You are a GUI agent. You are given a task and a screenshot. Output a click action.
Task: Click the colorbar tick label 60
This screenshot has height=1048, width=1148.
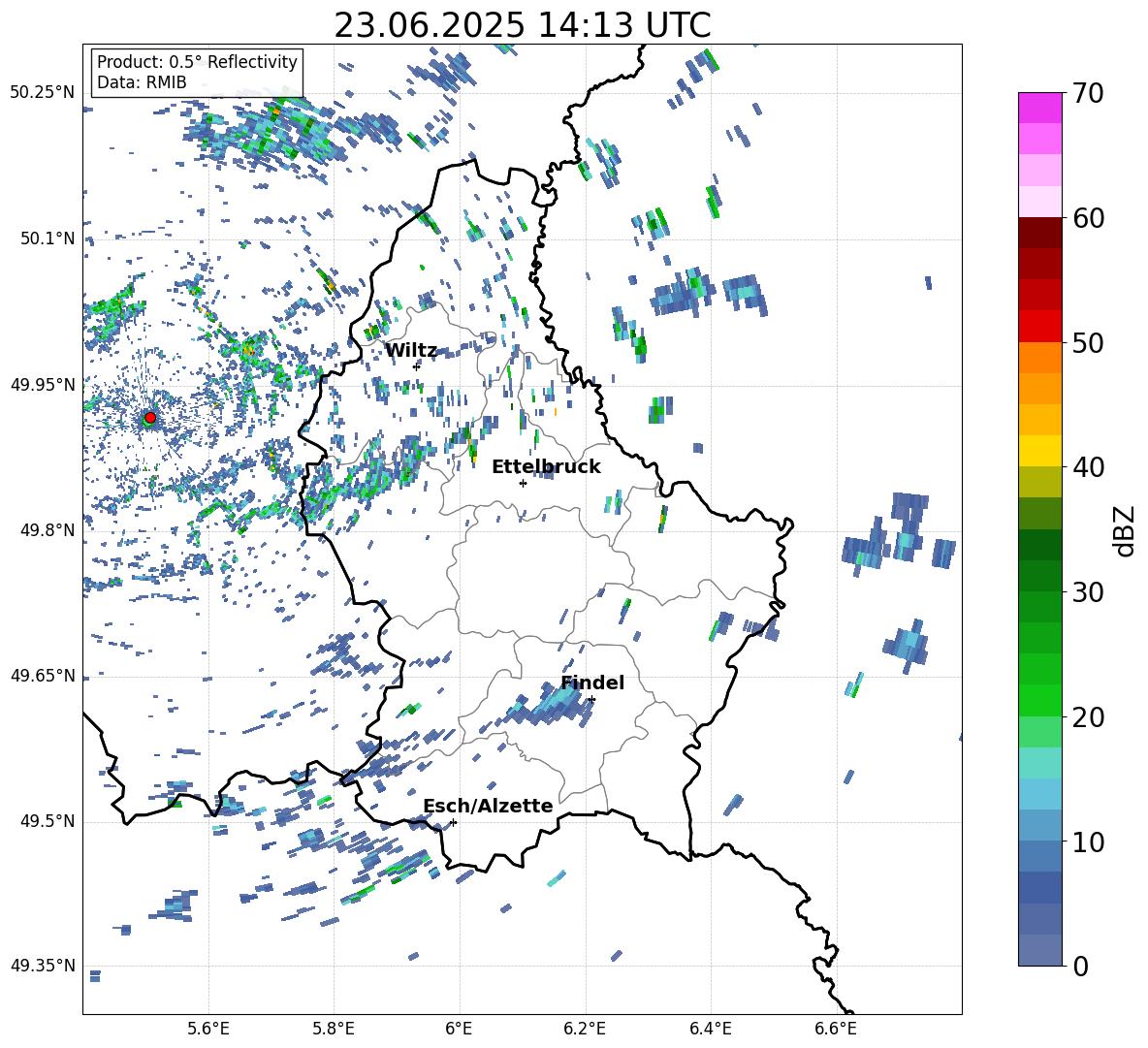[x=1088, y=218]
